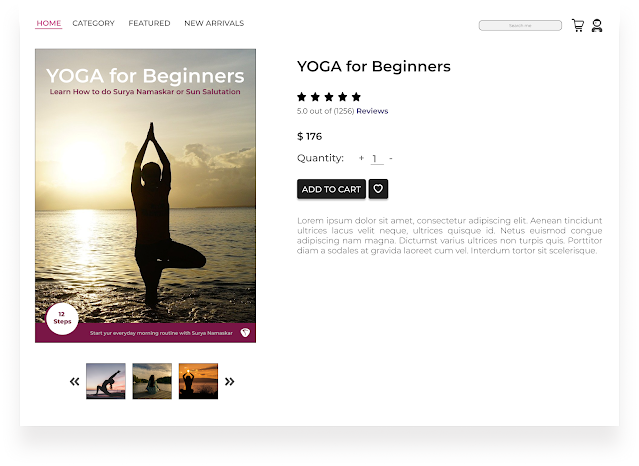
Task: Open the Reviews link
Action: click(x=372, y=111)
